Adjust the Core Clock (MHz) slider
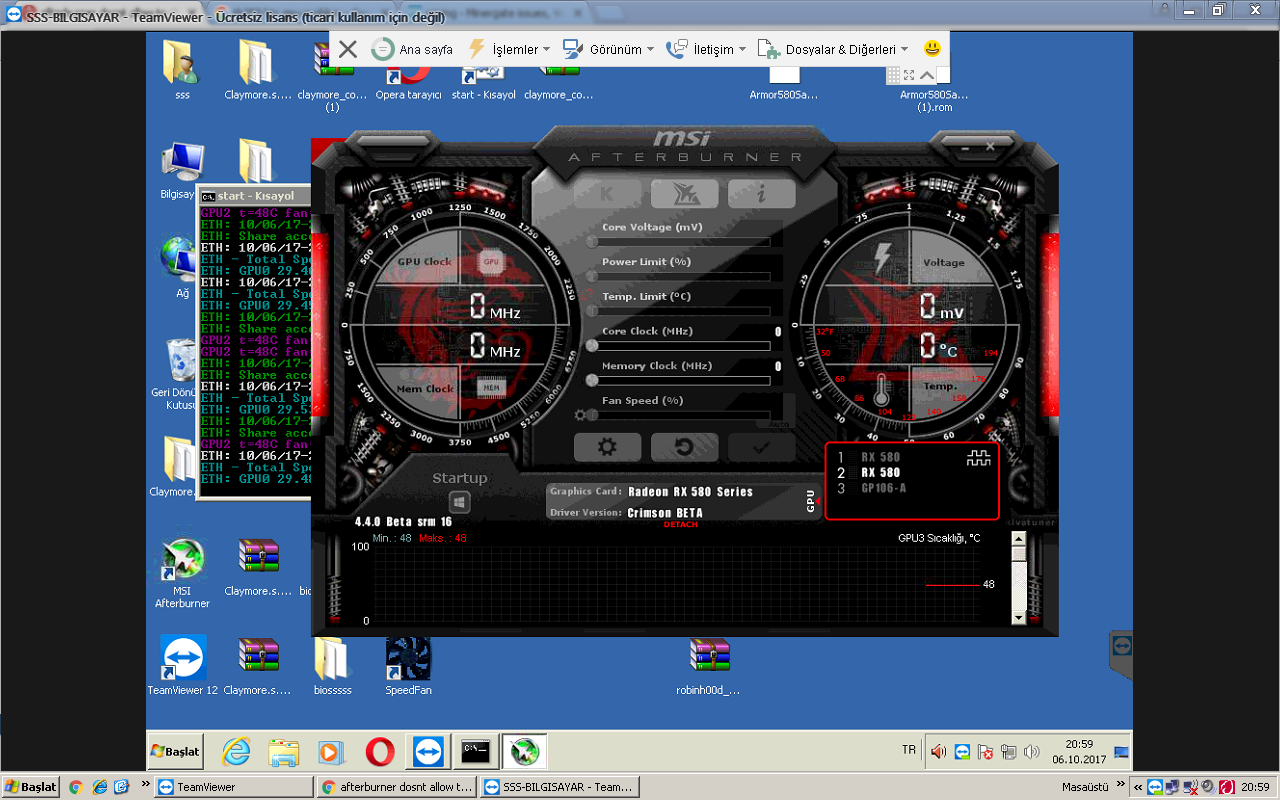Screen dimensions: 1280x800 coord(678,346)
